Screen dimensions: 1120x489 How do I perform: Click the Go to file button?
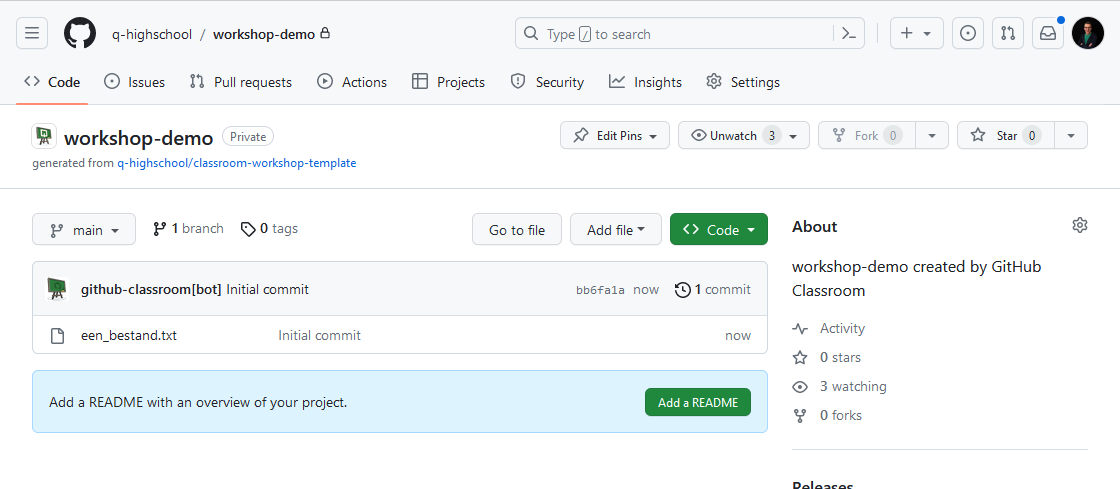tap(517, 230)
